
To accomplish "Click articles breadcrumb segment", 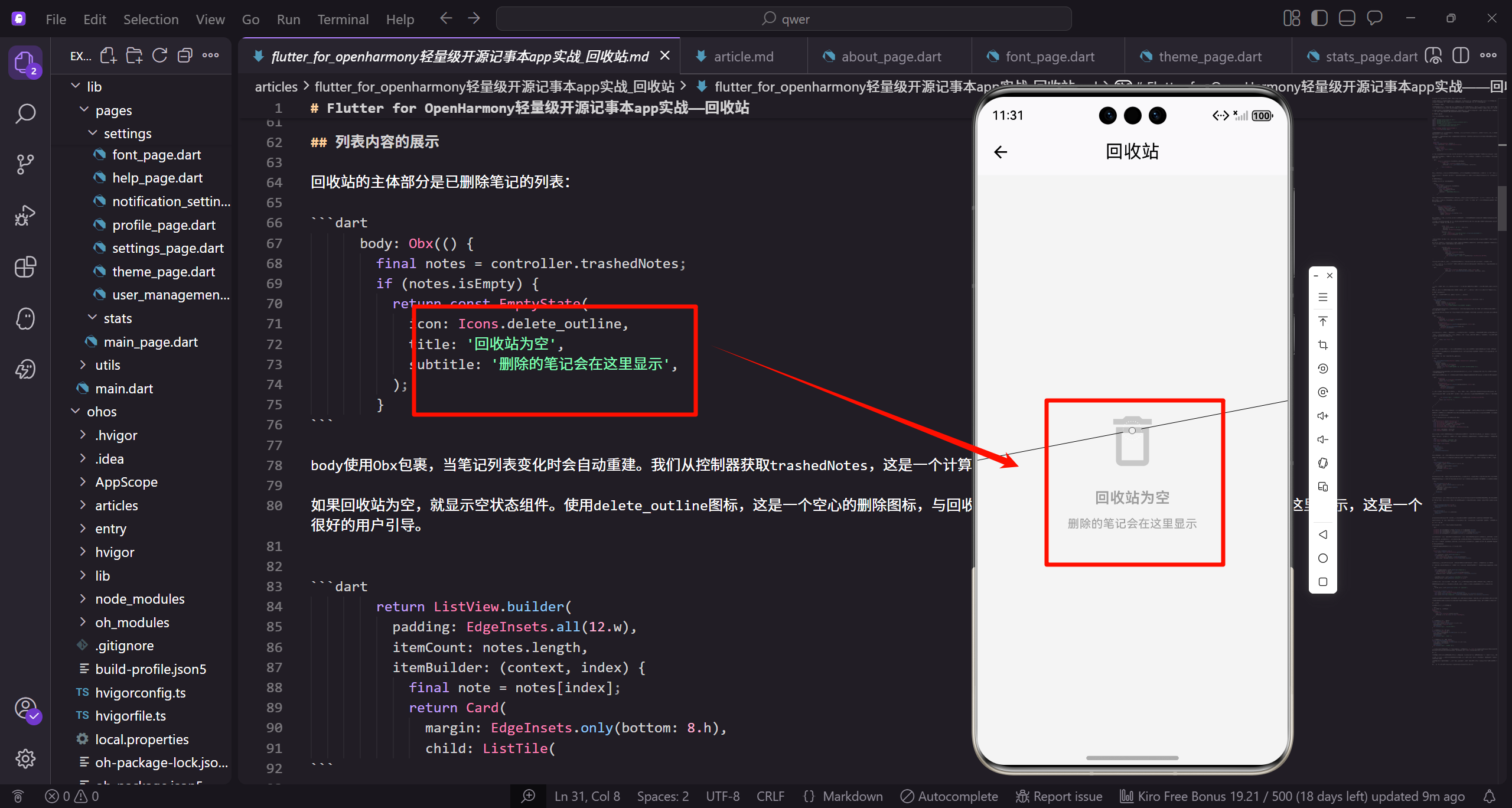I will pyautogui.click(x=276, y=86).
